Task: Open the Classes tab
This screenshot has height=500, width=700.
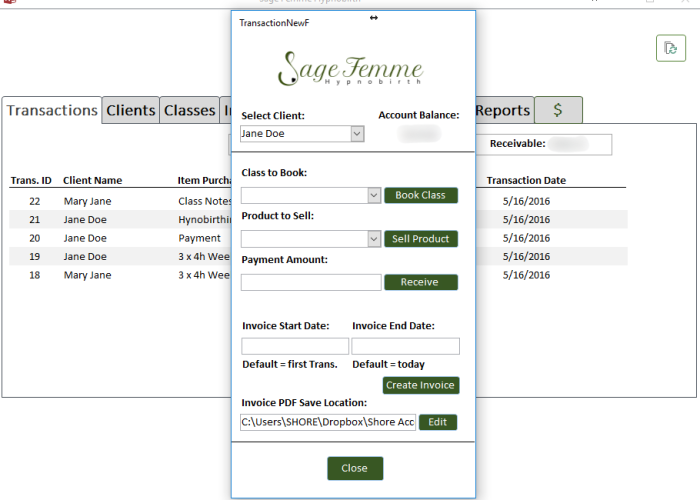Action: [189, 110]
